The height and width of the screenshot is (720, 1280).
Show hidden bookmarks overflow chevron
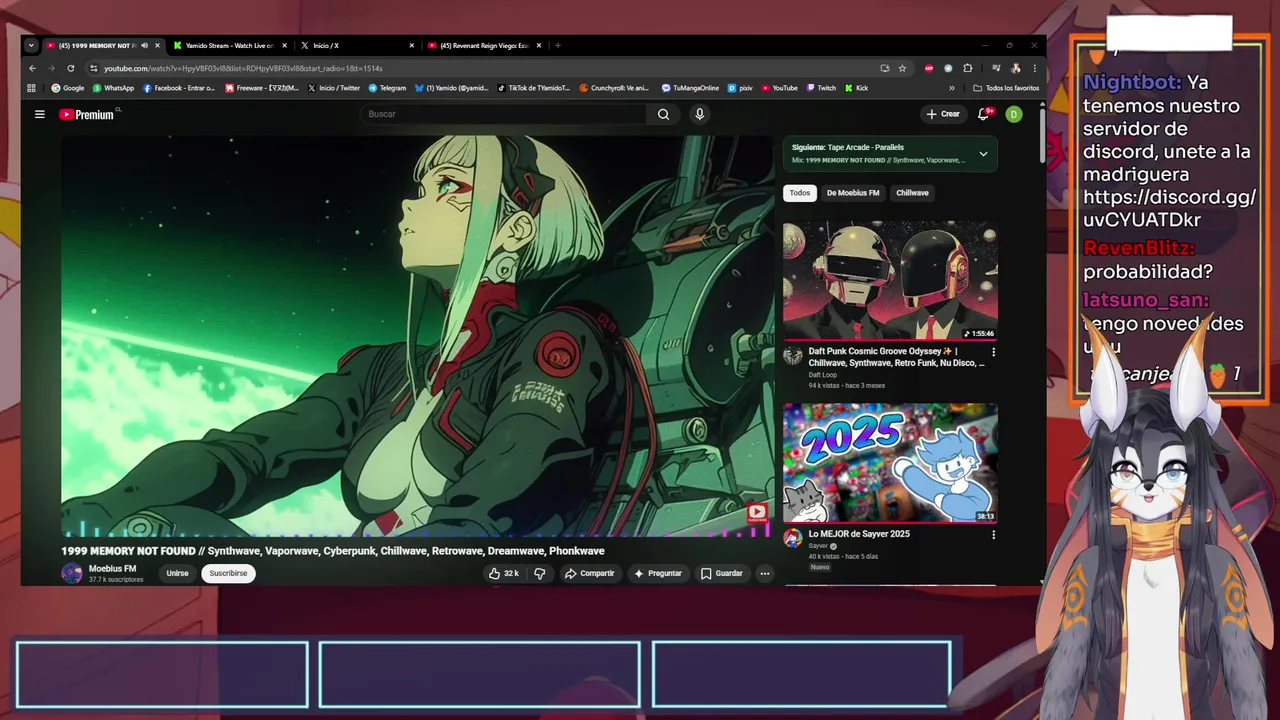[952, 88]
